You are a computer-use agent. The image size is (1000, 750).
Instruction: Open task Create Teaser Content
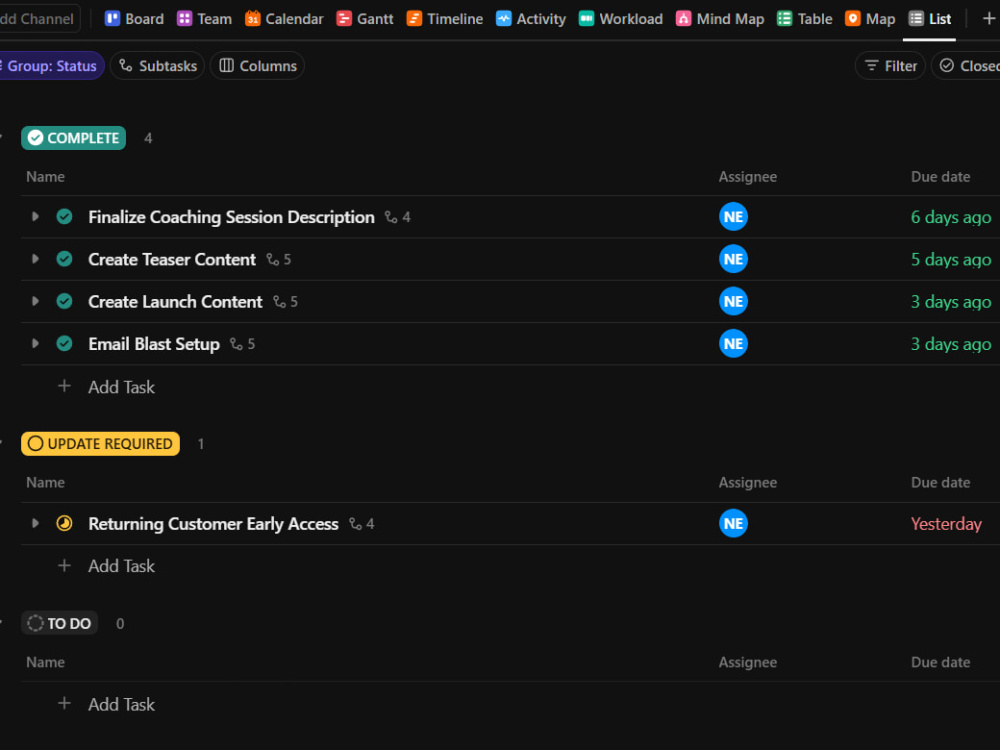pyautogui.click(x=172, y=259)
